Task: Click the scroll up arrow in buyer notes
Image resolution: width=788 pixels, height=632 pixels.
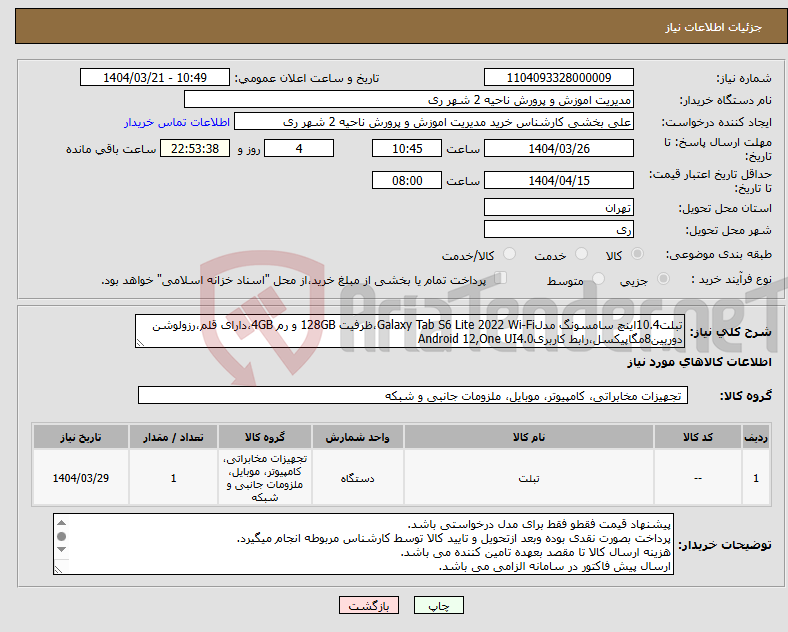Action: pyautogui.click(x=61, y=523)
